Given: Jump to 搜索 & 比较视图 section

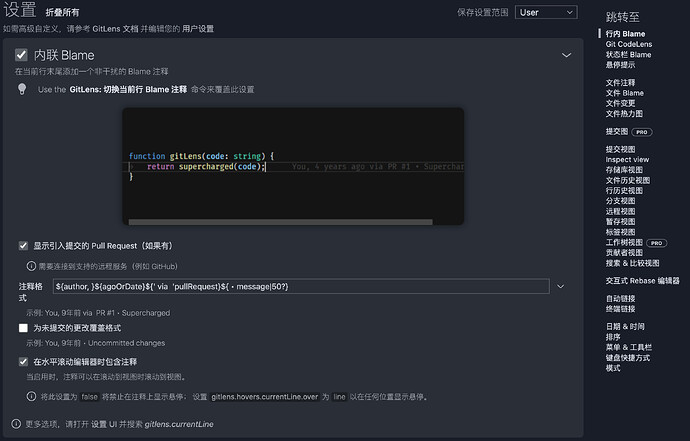Looking at the screenshot, I should 632,263.
